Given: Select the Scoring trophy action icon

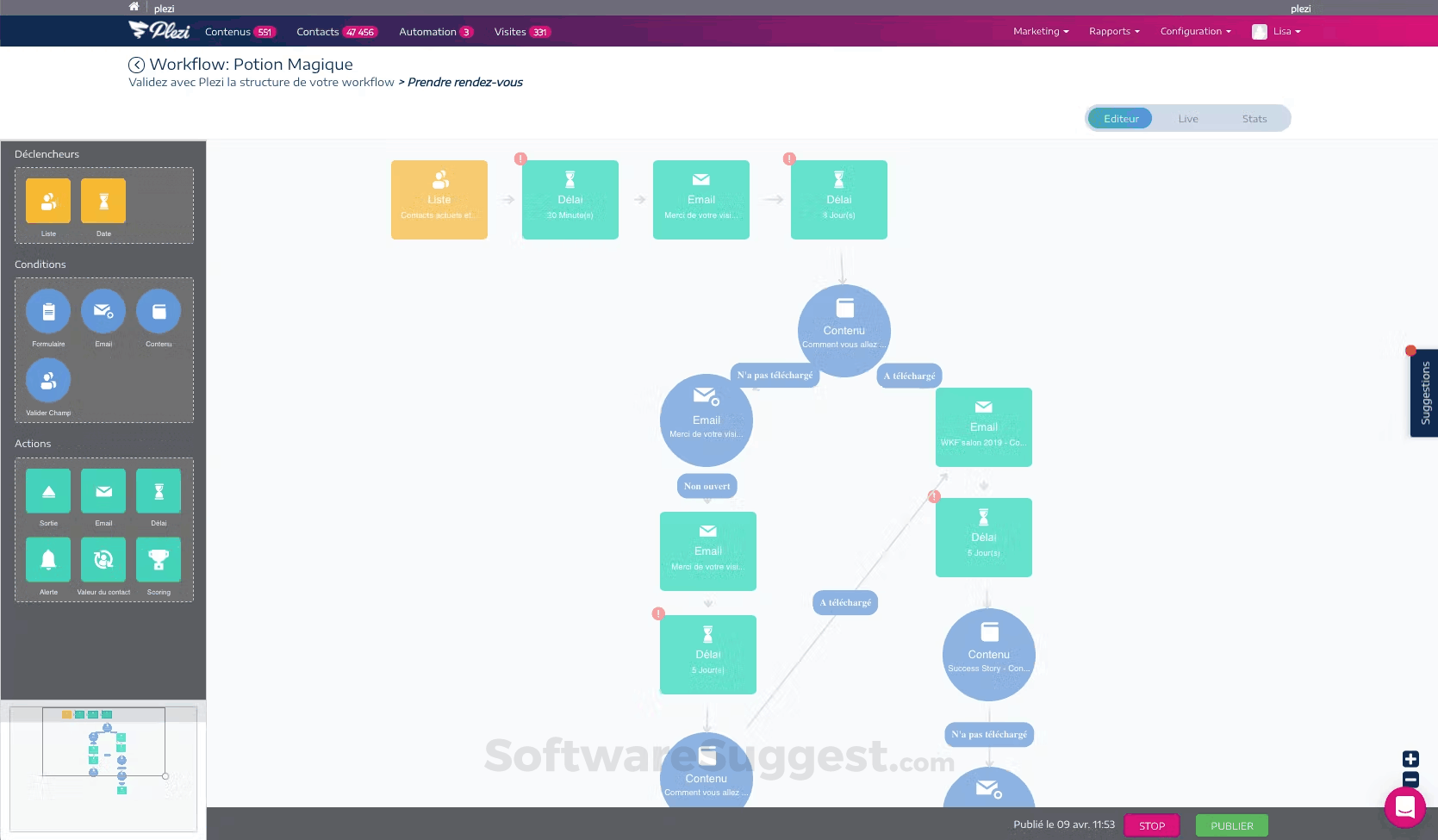Looking at the screenshot, I should pos(159,560).
